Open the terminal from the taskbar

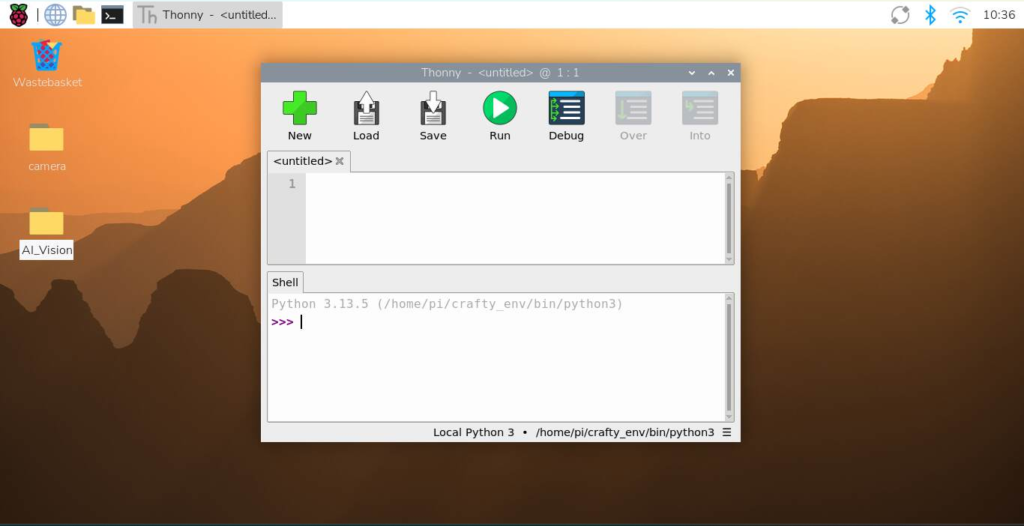pos(112,14)
